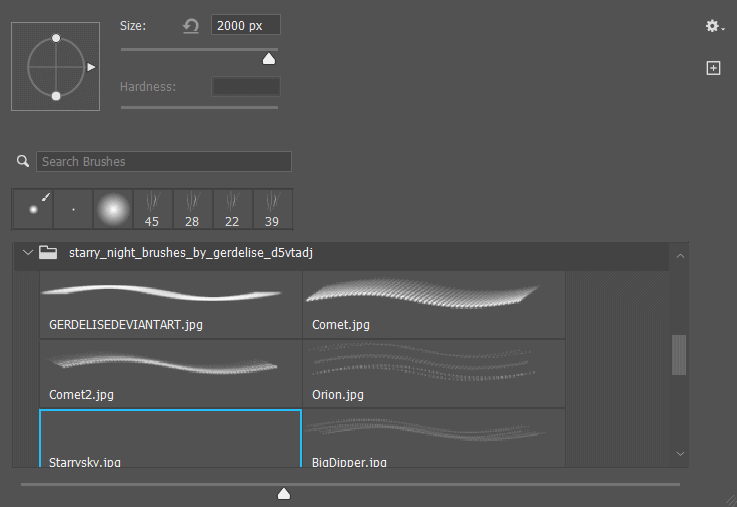Viewport: 737px width, 507px height.
Task: Select the large soft round recent brush
Action: (x=113, y=209)
